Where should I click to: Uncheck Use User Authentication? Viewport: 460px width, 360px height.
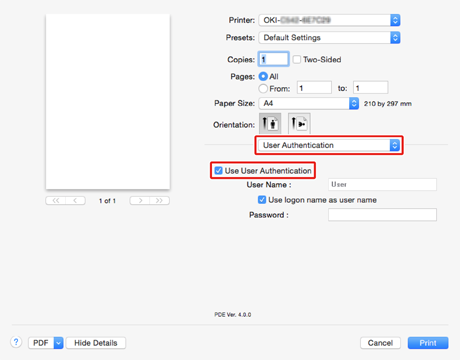[x=218, y=171]
